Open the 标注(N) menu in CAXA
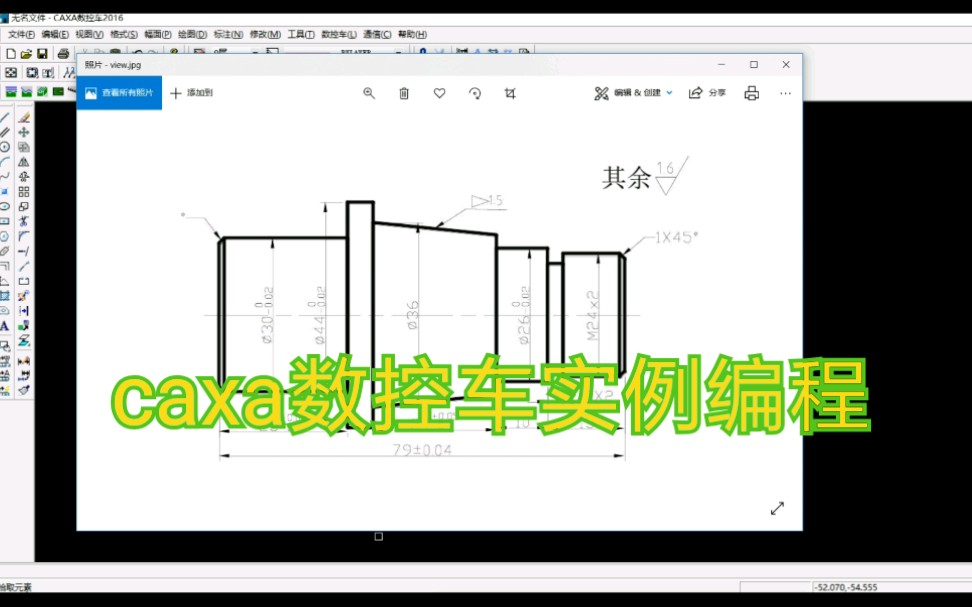This screenshot has width=972, height=607. click(228, 34)
